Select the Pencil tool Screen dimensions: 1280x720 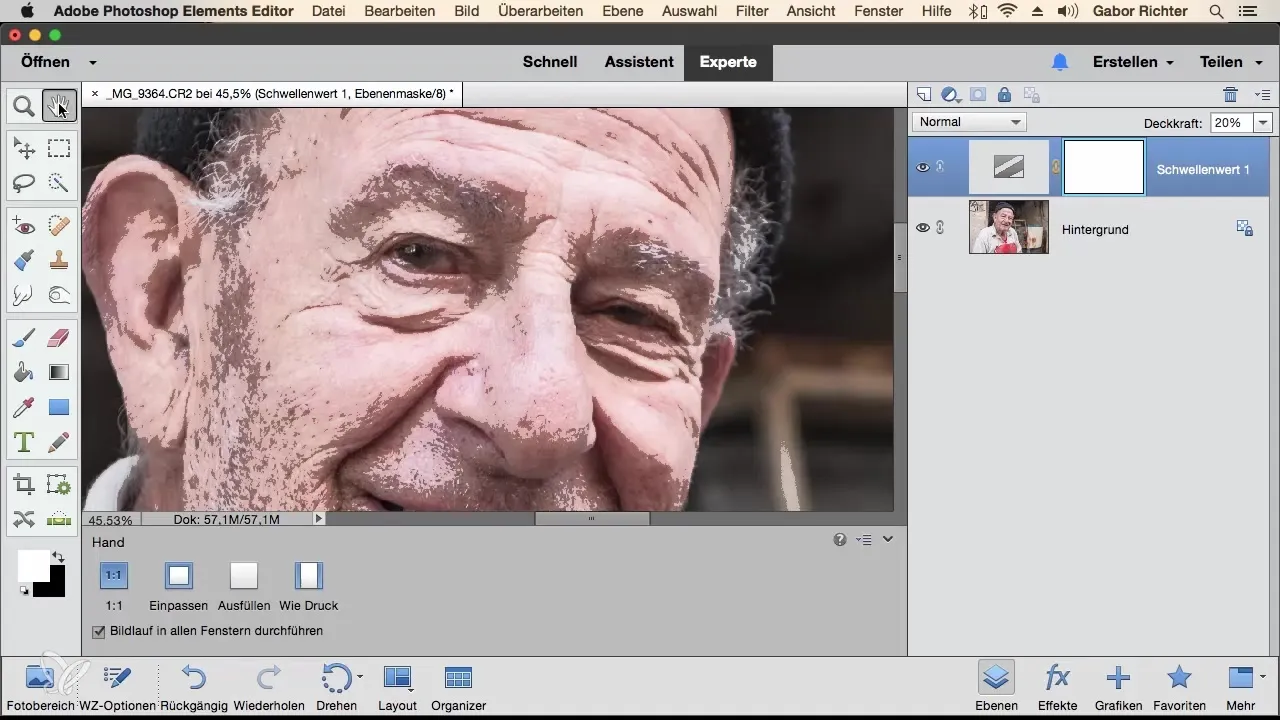point(58,441)
